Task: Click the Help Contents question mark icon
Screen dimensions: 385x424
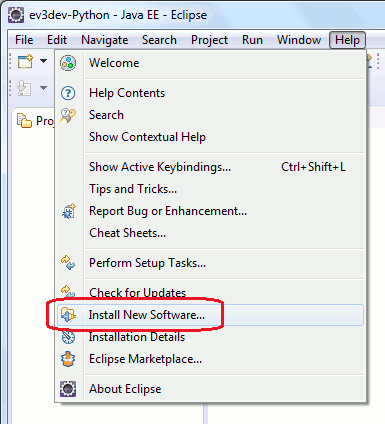Action: coord(68,93)
